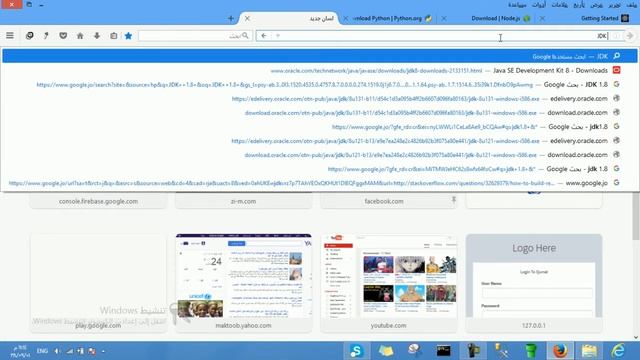Bookmark this page with the blue star
The width and height of the screenshot is (640, 360).
click(x=128, y=36)
